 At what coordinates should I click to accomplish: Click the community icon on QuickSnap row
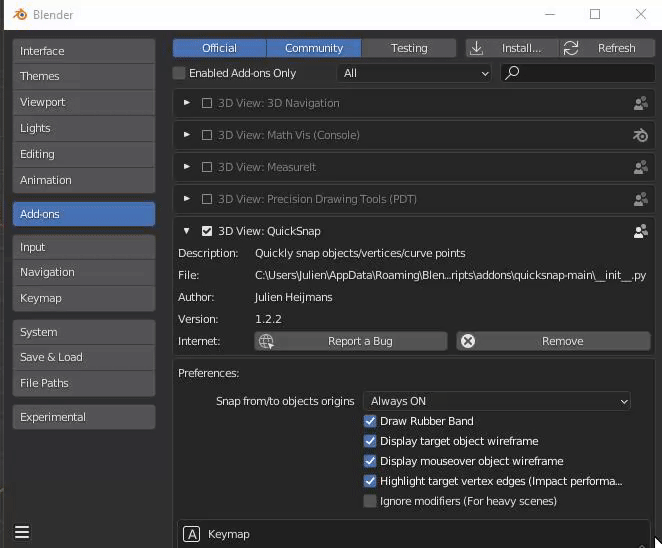640,231
